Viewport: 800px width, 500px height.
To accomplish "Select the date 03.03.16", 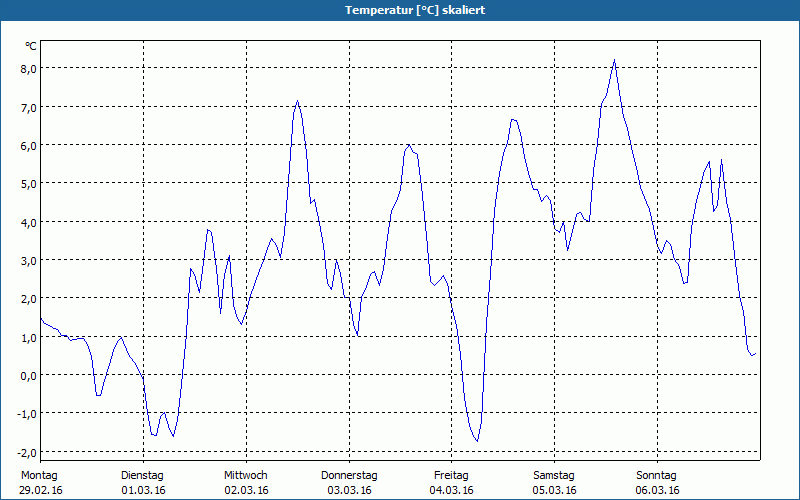I will [x=349, y=490].
